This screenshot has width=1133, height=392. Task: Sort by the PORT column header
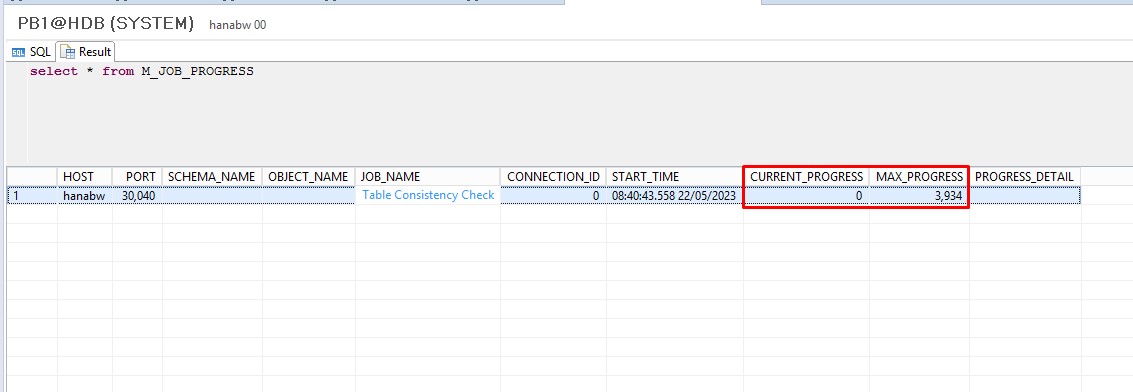tap(137, 177)
